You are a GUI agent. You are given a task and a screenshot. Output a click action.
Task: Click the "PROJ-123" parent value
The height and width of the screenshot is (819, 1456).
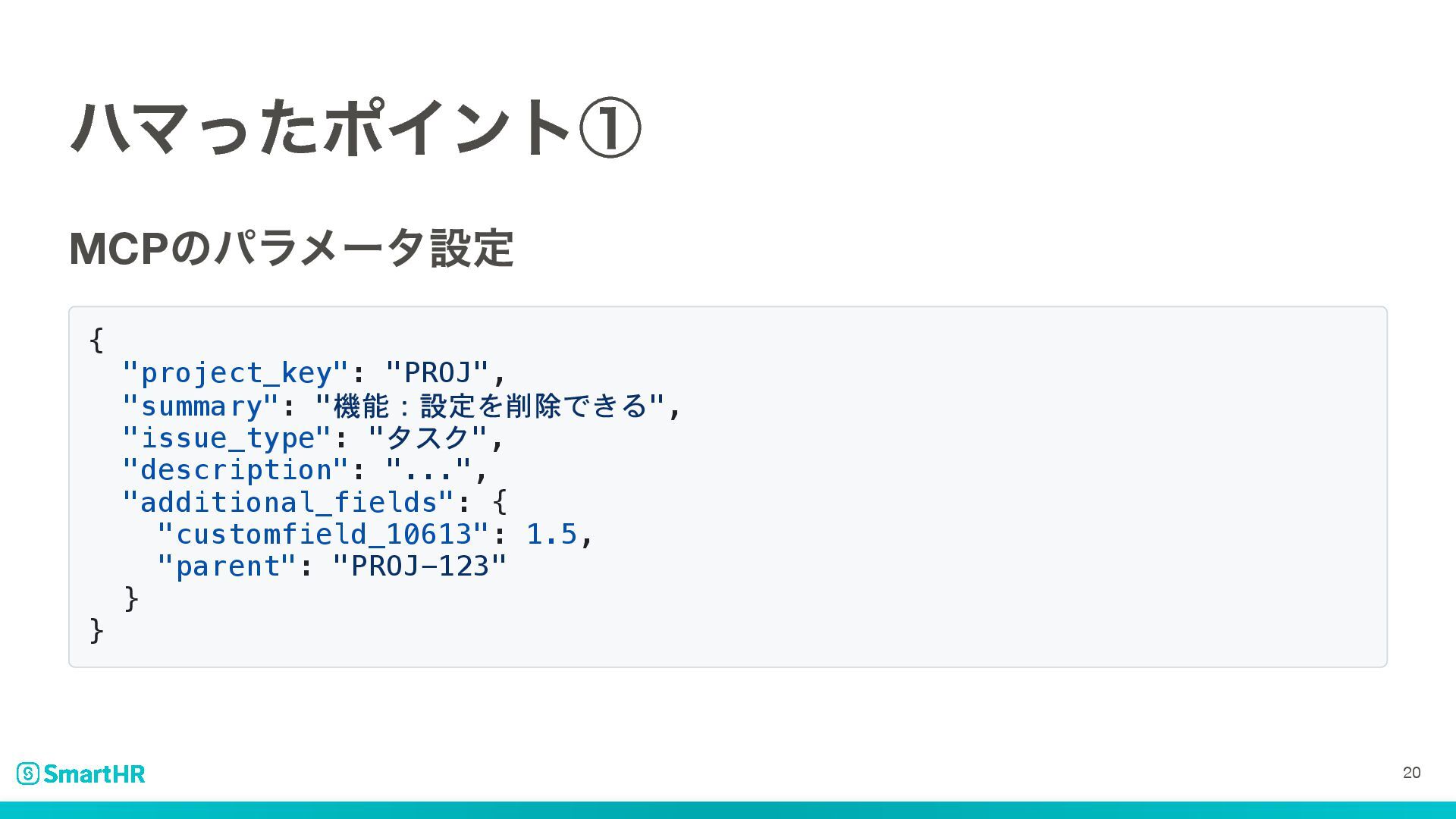click(419, 566)
